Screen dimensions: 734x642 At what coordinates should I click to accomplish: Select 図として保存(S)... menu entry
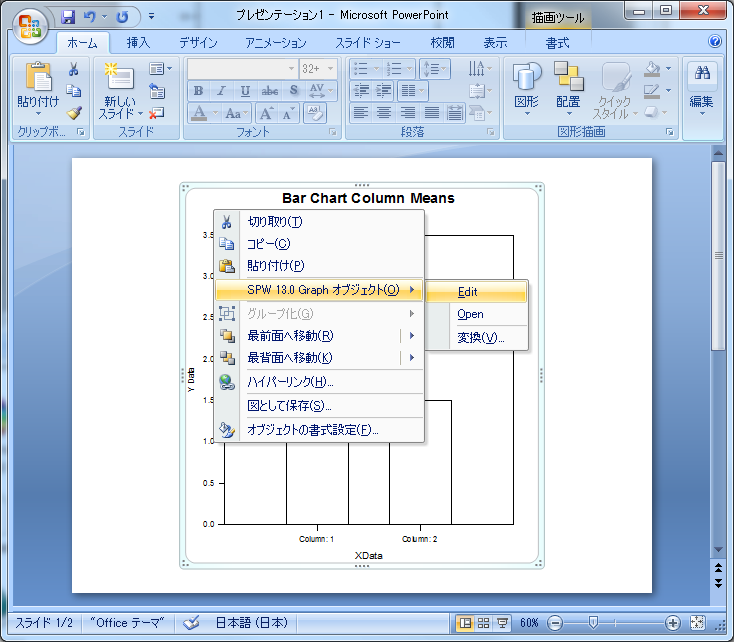319,406
